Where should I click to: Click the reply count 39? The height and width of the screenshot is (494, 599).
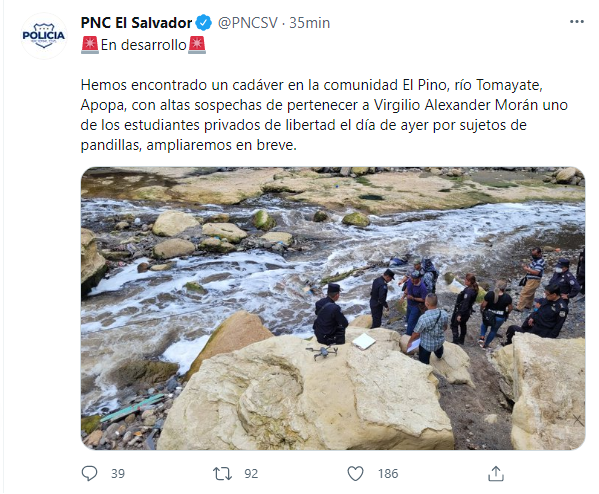[x=118, y=474]
